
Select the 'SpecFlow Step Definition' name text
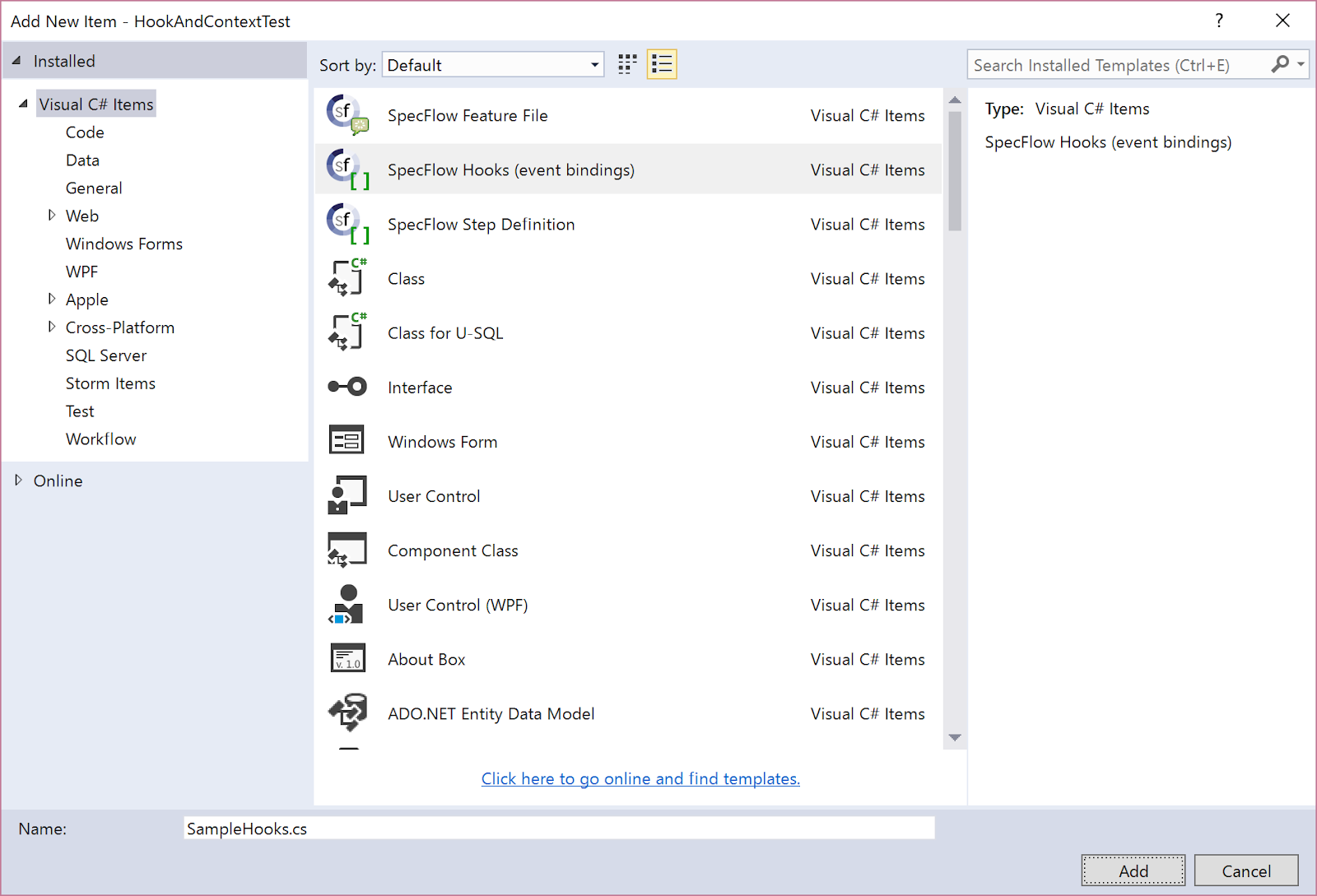tap(482, 225)
